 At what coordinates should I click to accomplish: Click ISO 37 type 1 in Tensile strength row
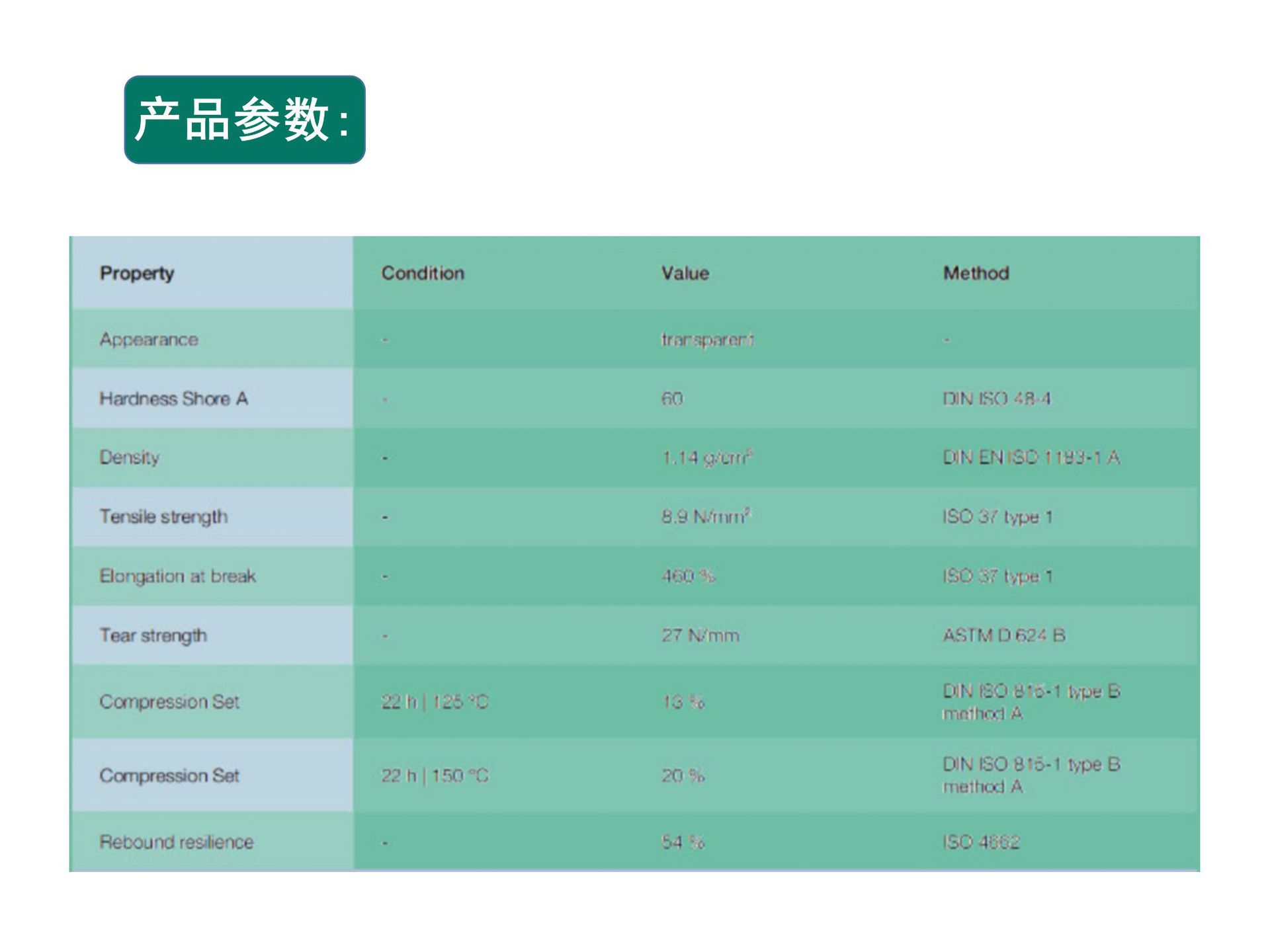click(997, 517)
